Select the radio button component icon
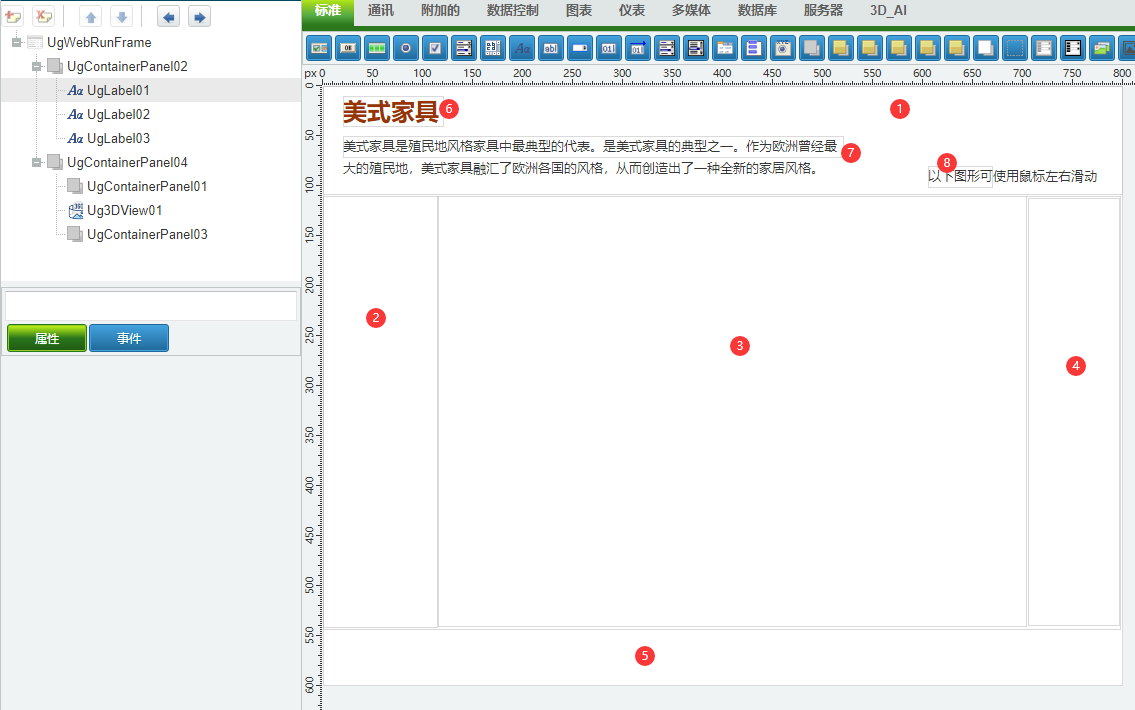The height and width of the screenshot is (710, 1135). [x=406, y=48]
